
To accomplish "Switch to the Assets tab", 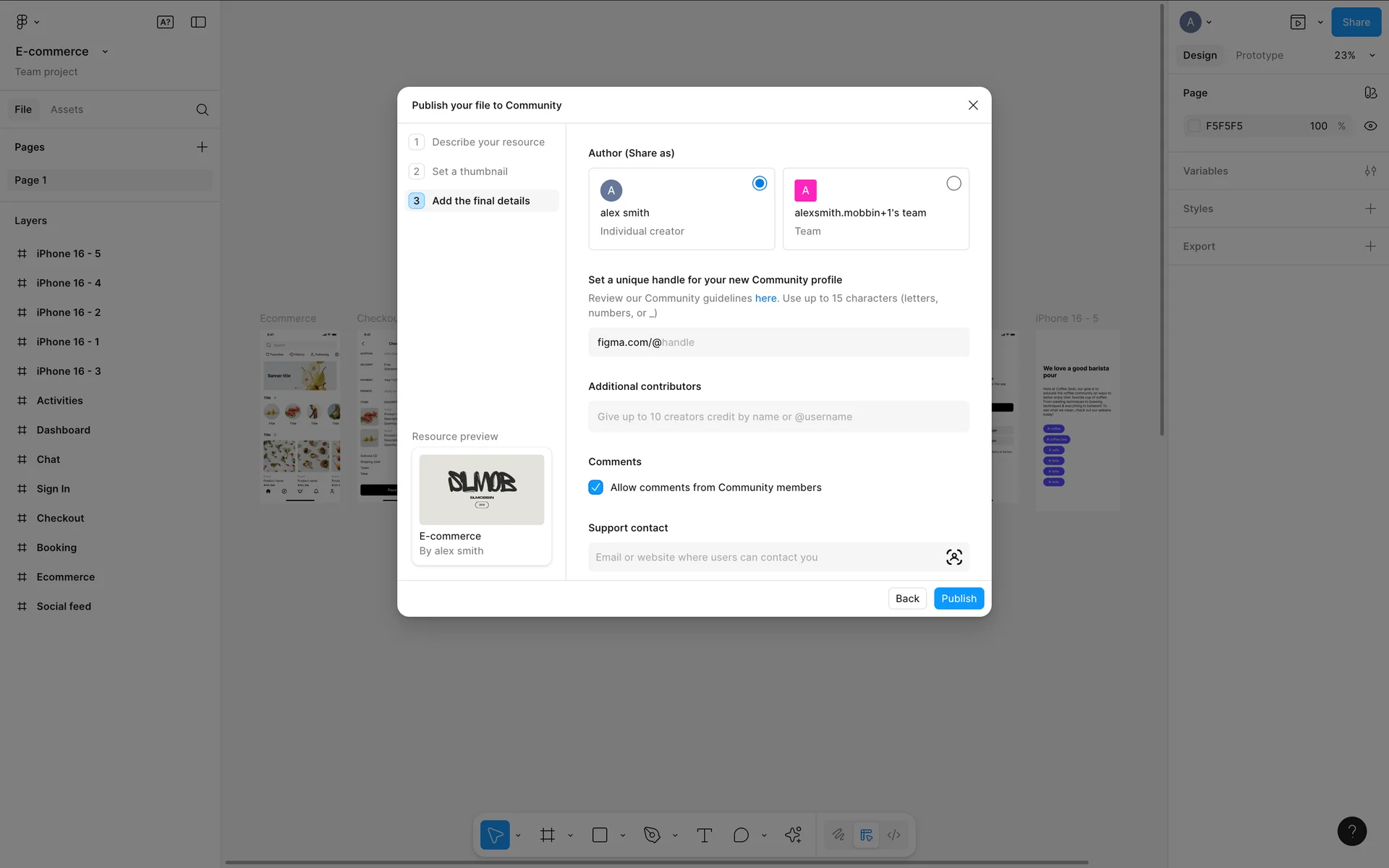I will 67,110.
